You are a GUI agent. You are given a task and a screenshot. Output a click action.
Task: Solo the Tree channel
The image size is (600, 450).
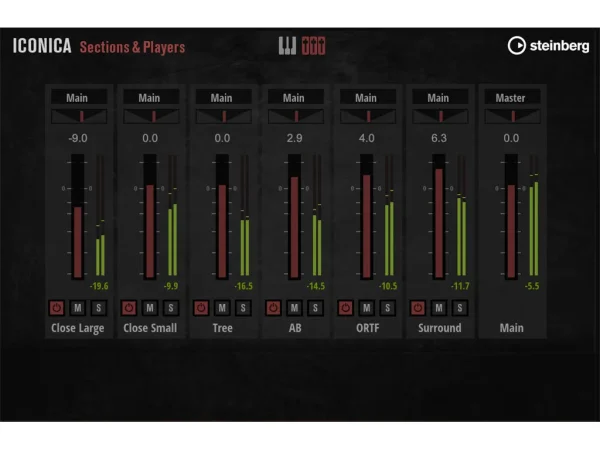tap(242, 308)
